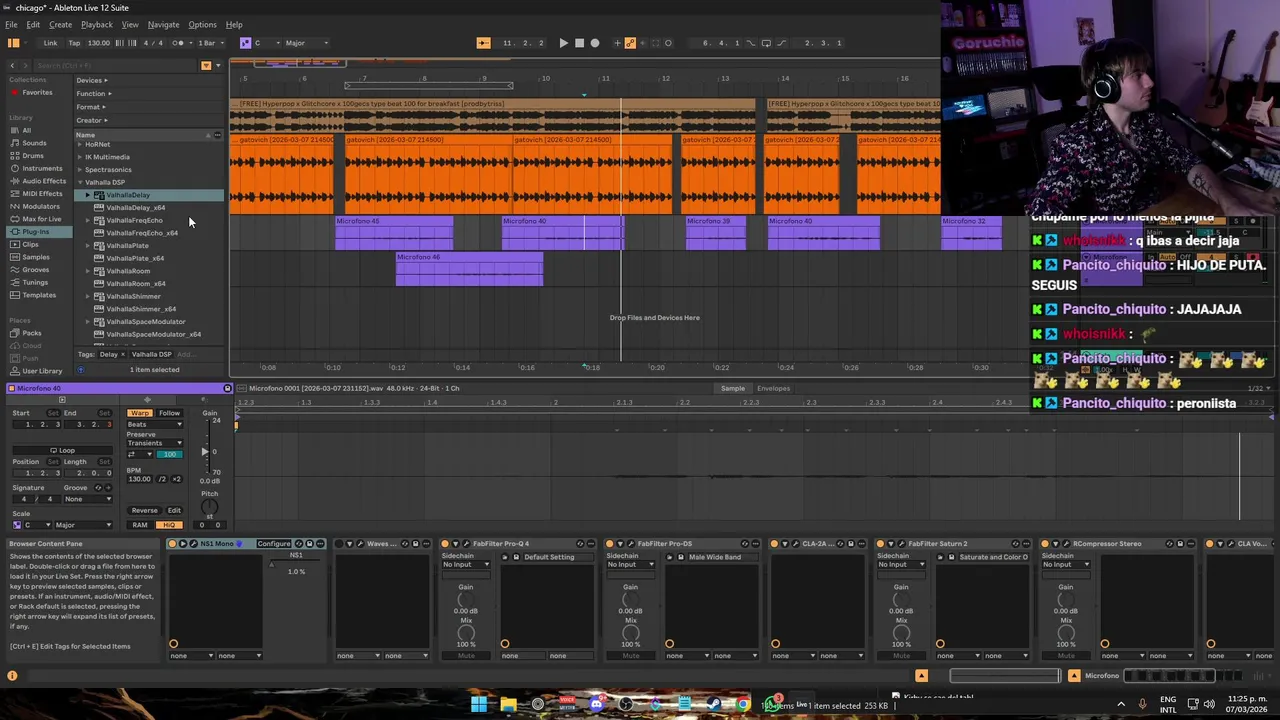
Task: Expand the Spectrasonics folder
Action: (80, 170)
